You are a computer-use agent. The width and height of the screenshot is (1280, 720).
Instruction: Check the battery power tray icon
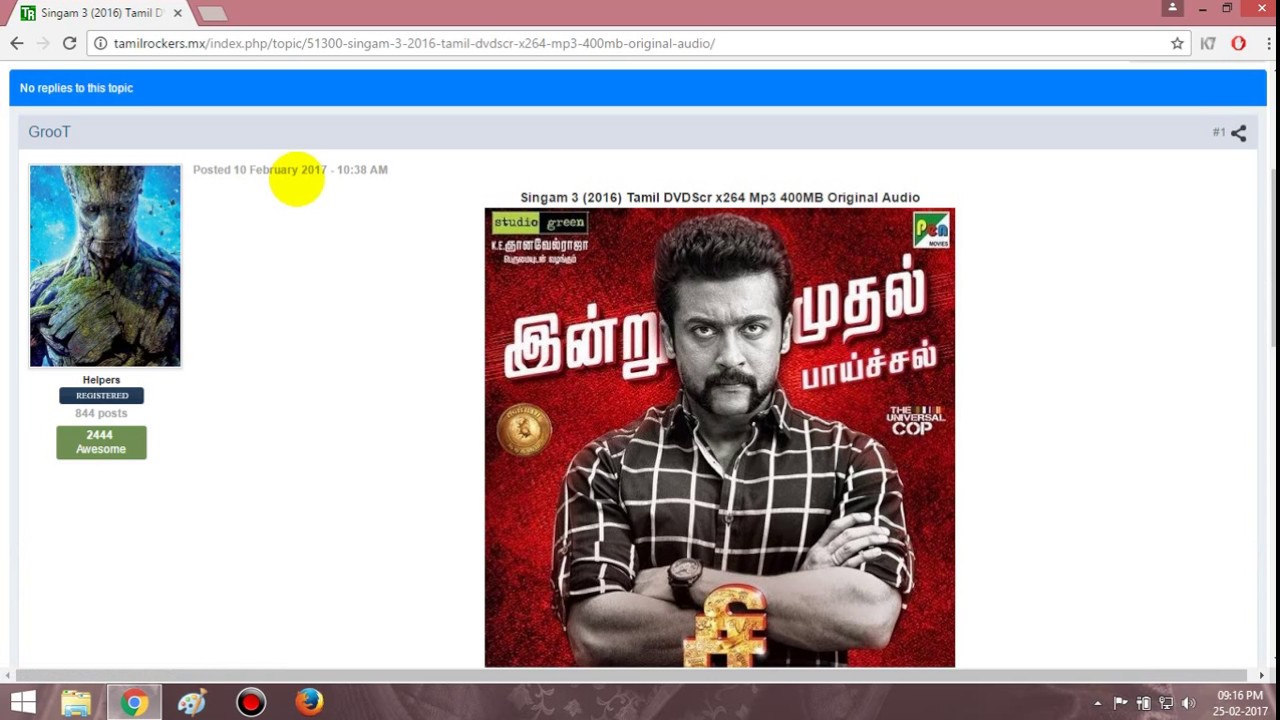pos(1144,703)
